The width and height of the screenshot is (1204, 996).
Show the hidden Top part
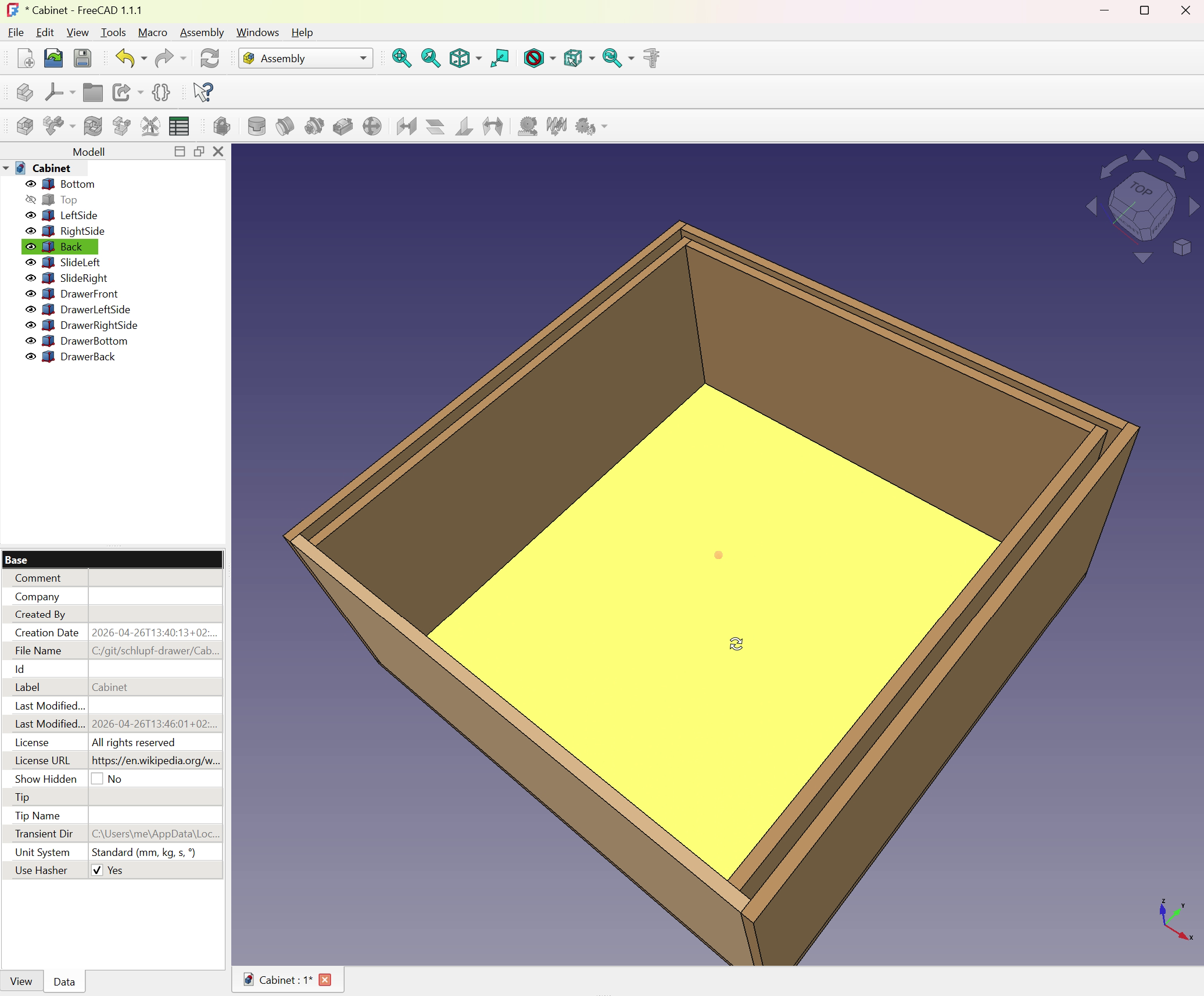31,200
